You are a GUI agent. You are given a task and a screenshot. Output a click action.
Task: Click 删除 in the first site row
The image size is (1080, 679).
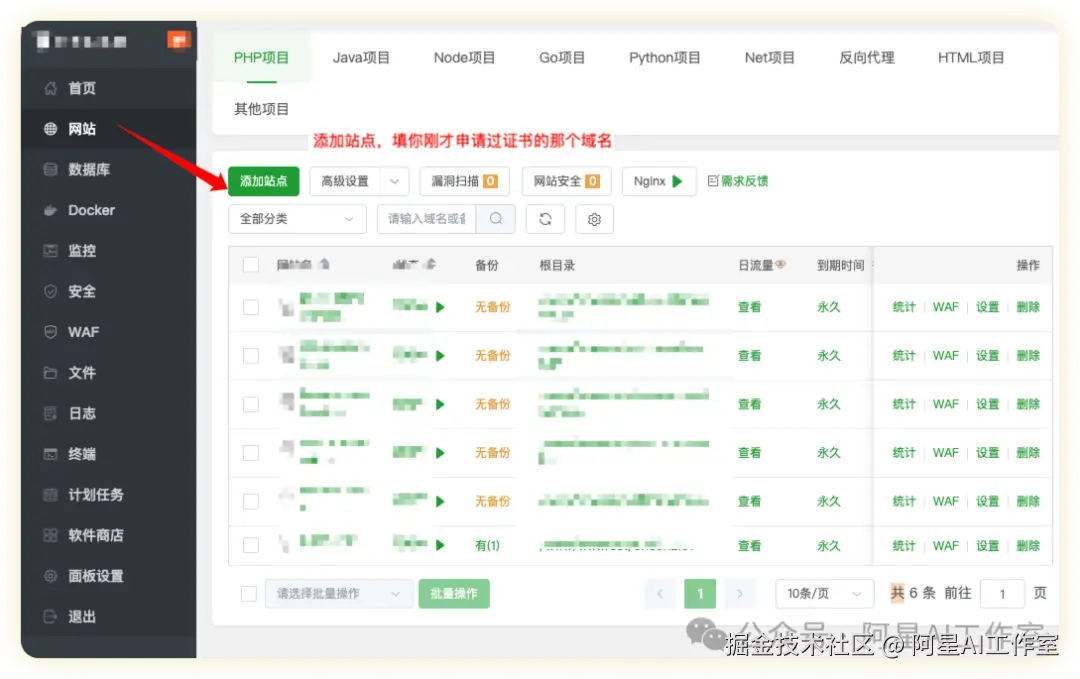(x=1028, y=307)
